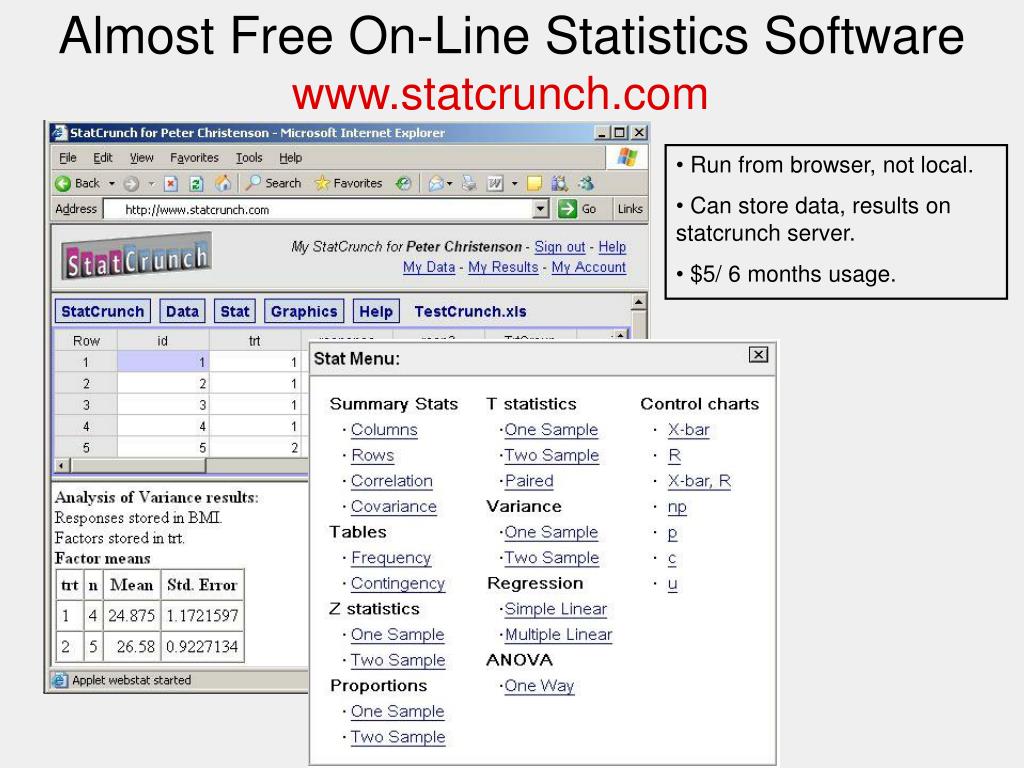
Task: Click the Internet Explorer title bar icon
Action: [59, 133]
